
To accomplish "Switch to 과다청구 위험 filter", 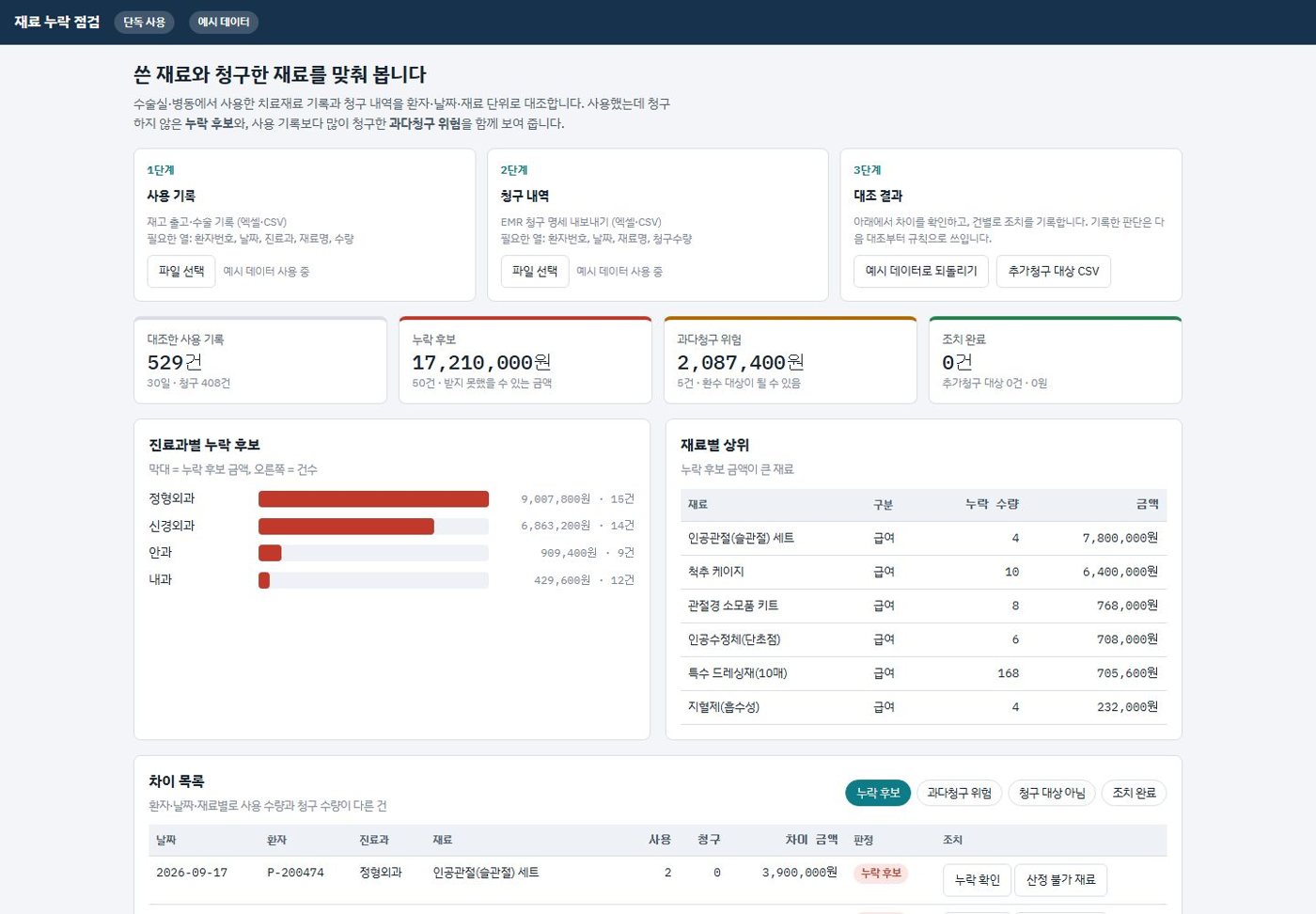I will click(960, 793).
